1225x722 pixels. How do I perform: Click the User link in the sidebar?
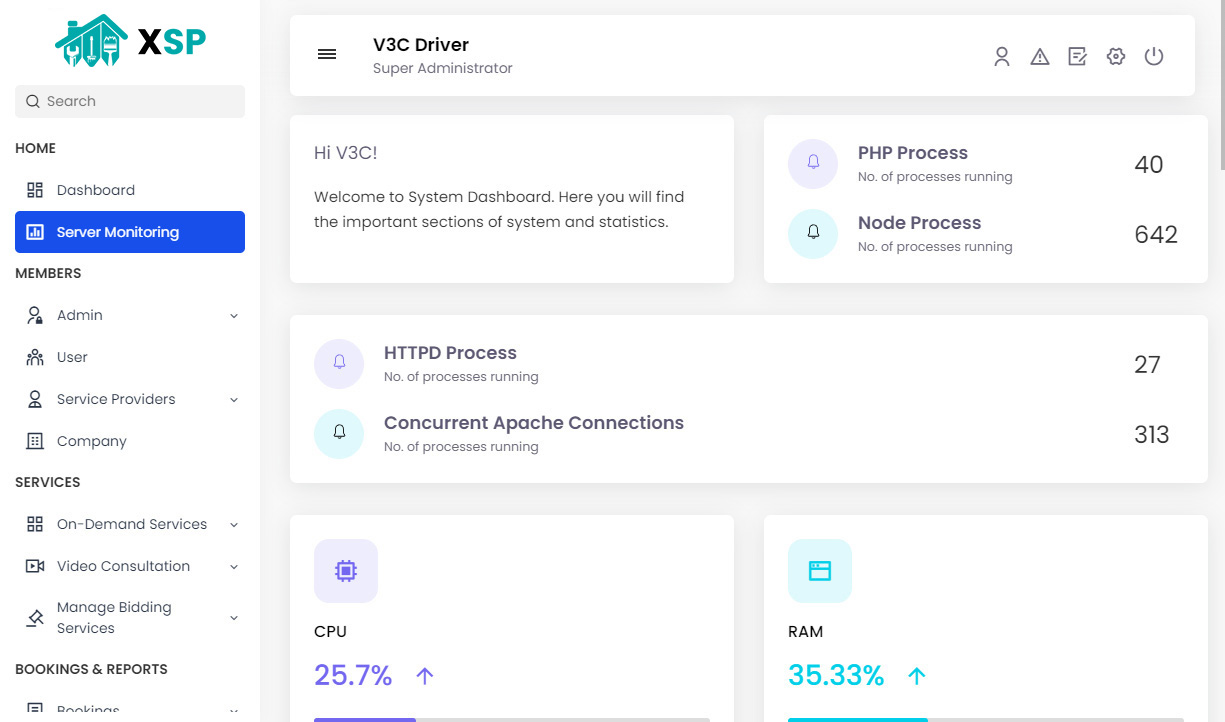[73, 356]
